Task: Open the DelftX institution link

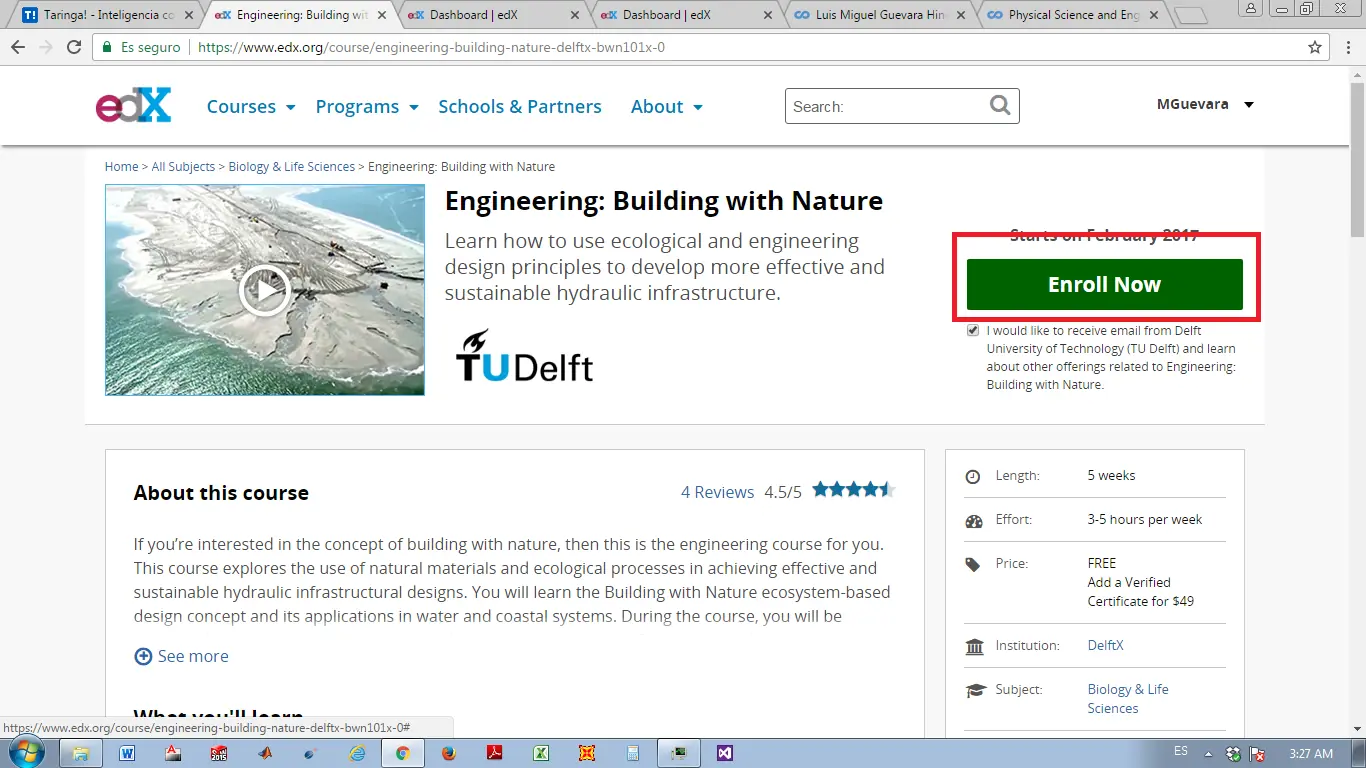Action: [1105, 645]
